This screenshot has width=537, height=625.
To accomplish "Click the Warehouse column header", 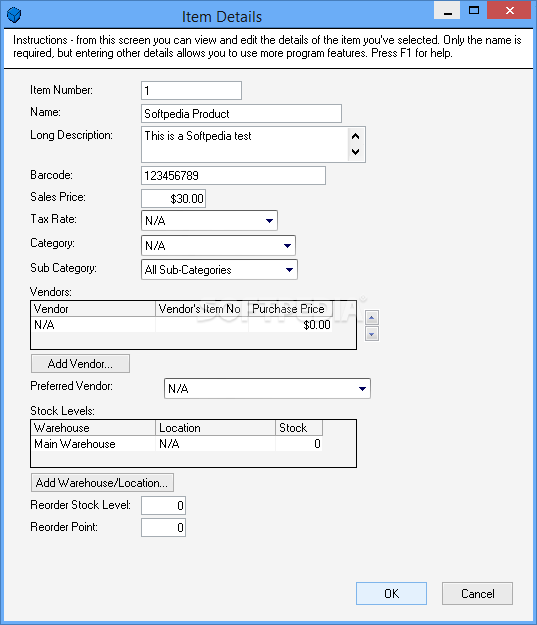I will coord(93,428).
